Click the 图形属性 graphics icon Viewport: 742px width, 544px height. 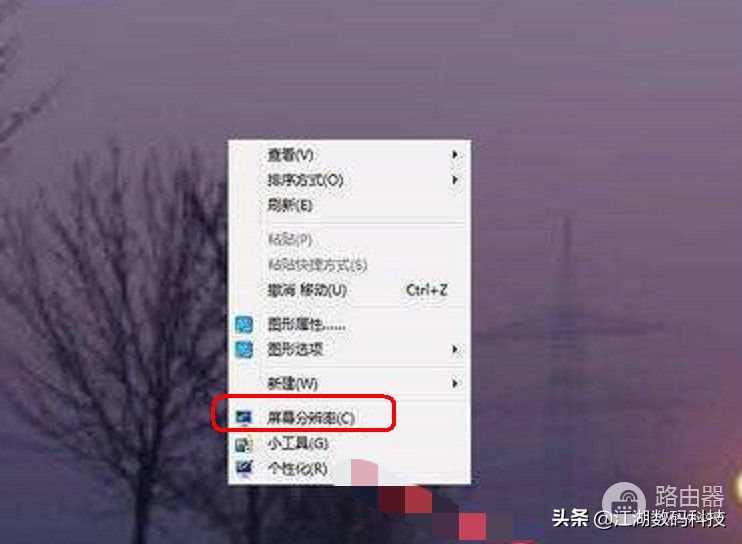pos(244,325)
